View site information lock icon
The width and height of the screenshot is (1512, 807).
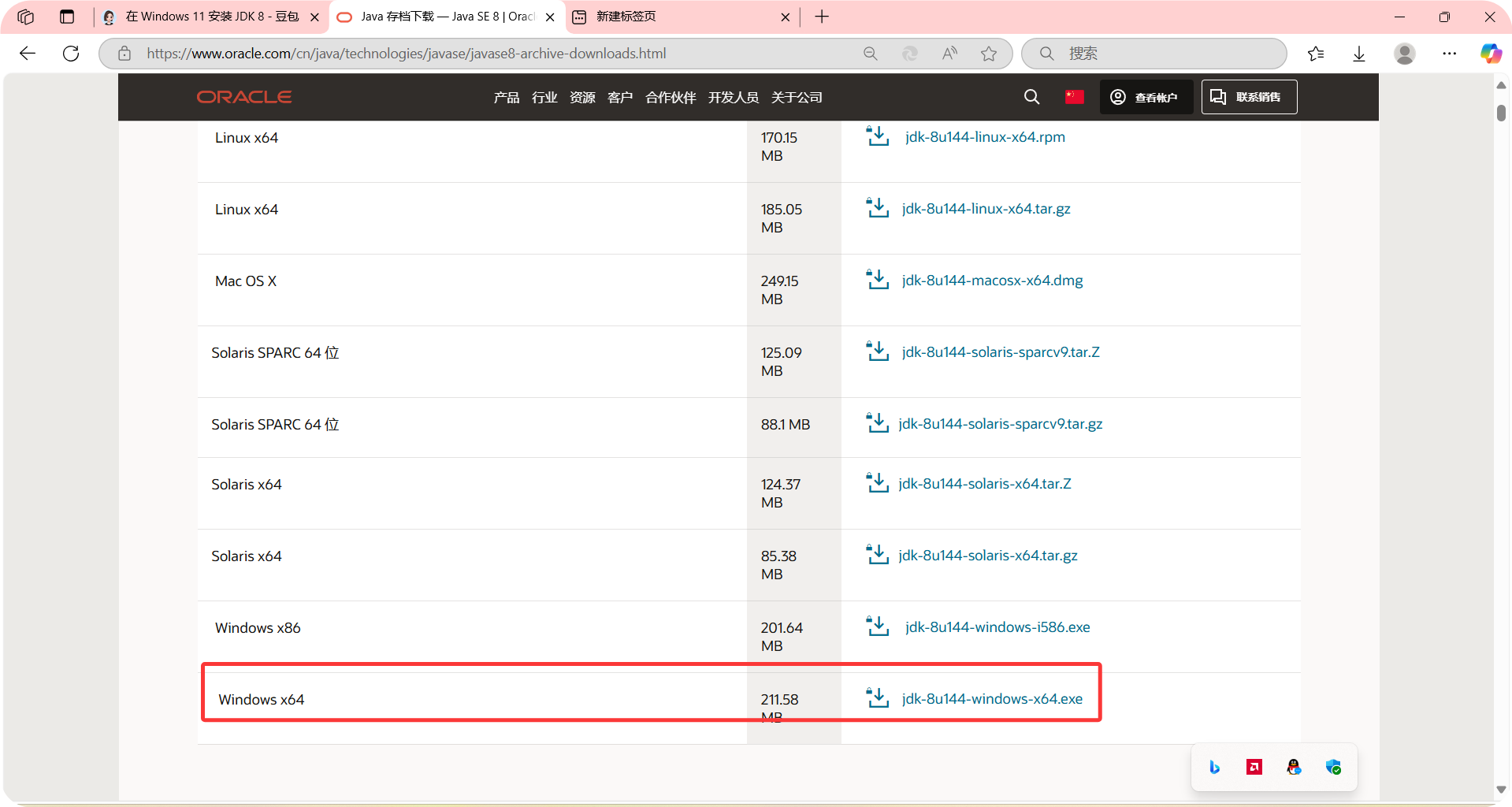(124, 54)
